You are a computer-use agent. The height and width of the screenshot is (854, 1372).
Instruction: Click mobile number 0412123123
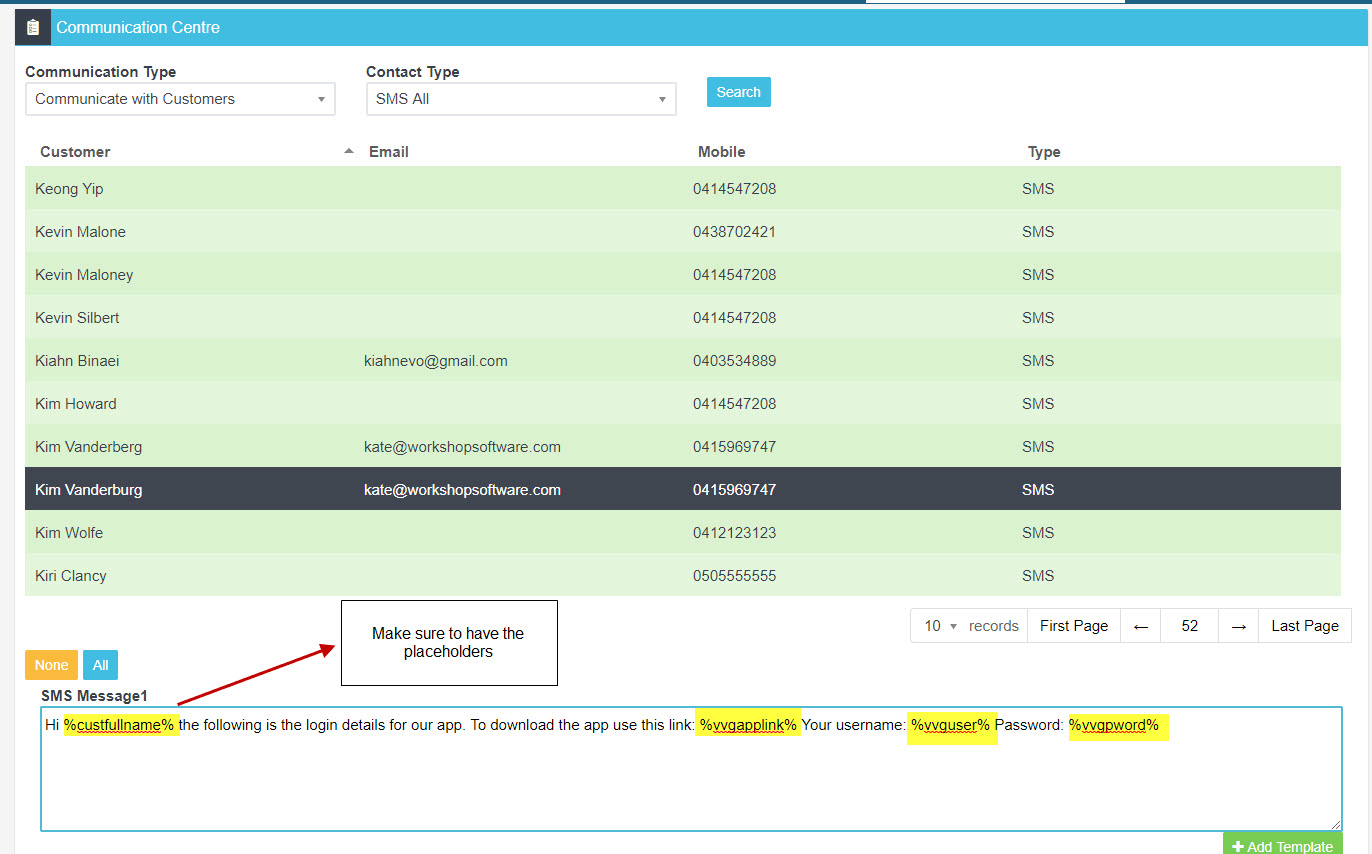pos(735,533)
